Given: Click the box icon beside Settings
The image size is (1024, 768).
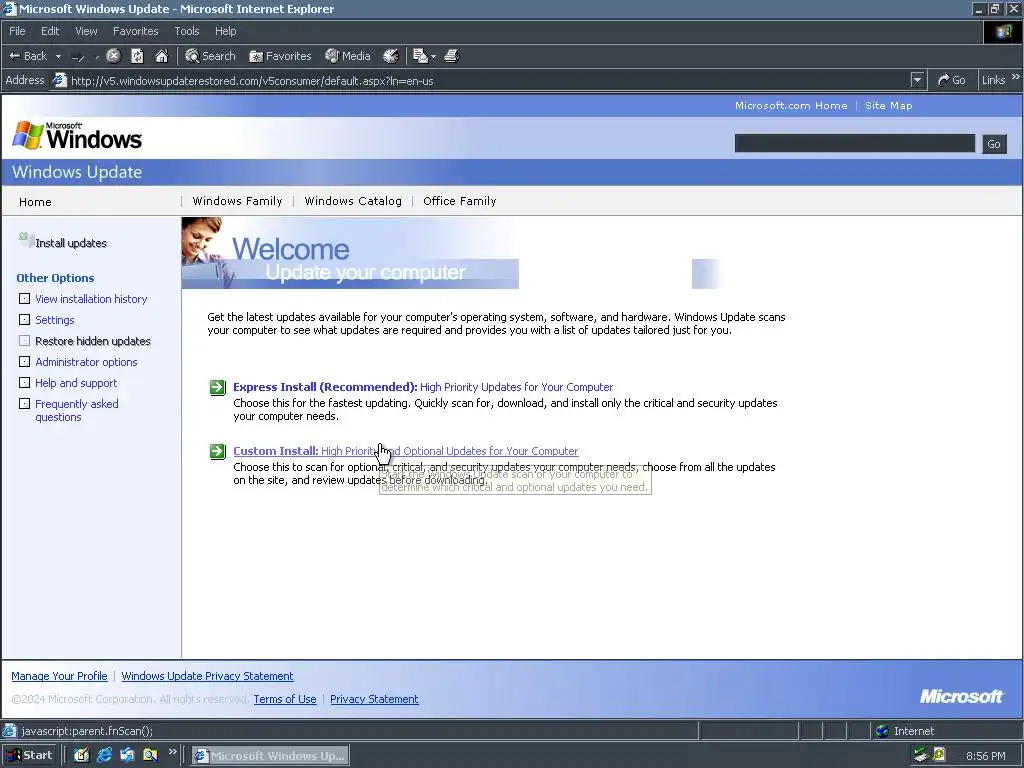Looking at the screenshot, I should [x=25, y=320].
